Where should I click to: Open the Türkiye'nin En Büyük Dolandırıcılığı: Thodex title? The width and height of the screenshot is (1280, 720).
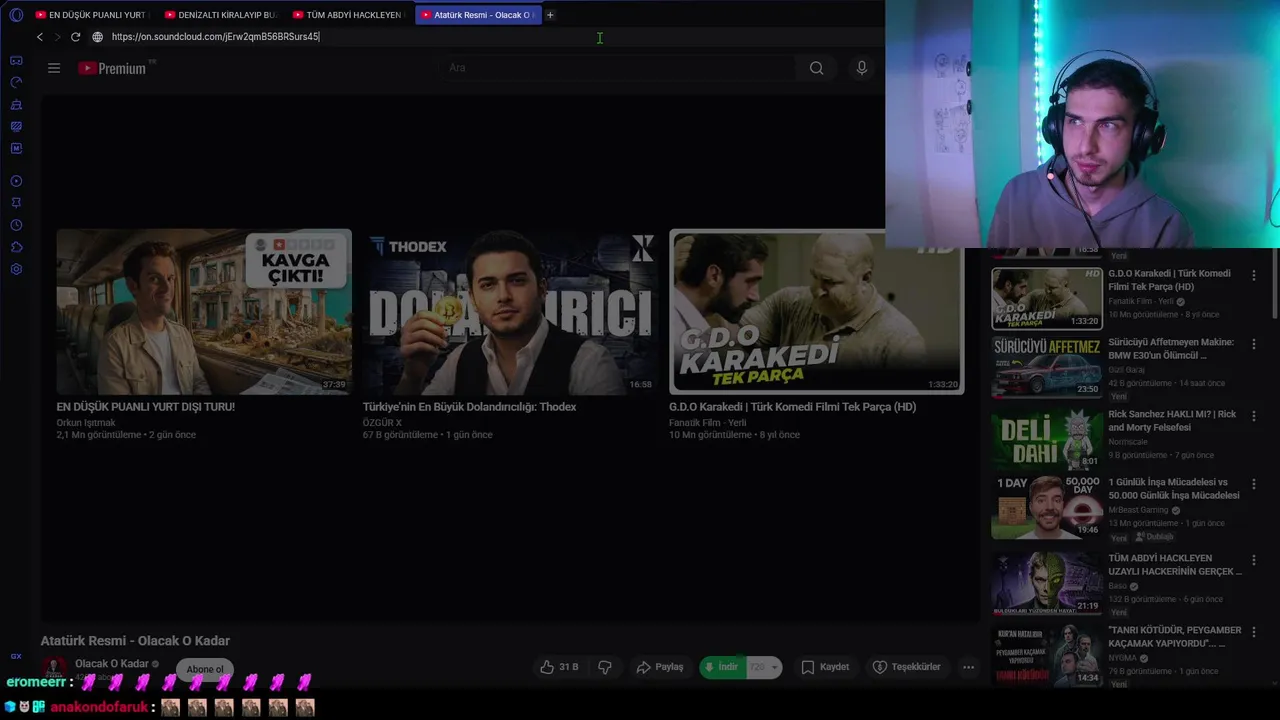469,407
